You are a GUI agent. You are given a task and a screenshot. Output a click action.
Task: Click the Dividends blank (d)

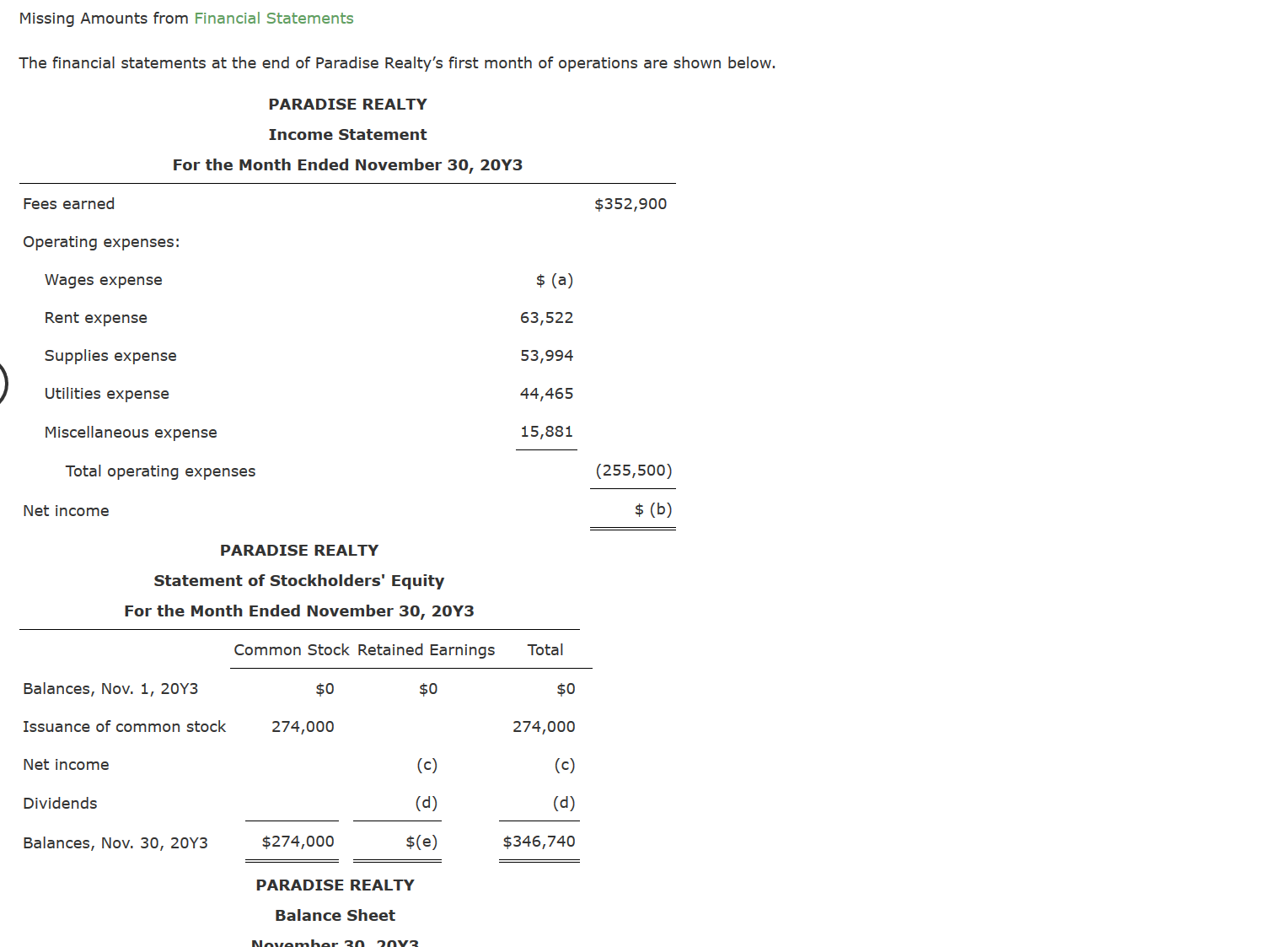pos(427,803)
